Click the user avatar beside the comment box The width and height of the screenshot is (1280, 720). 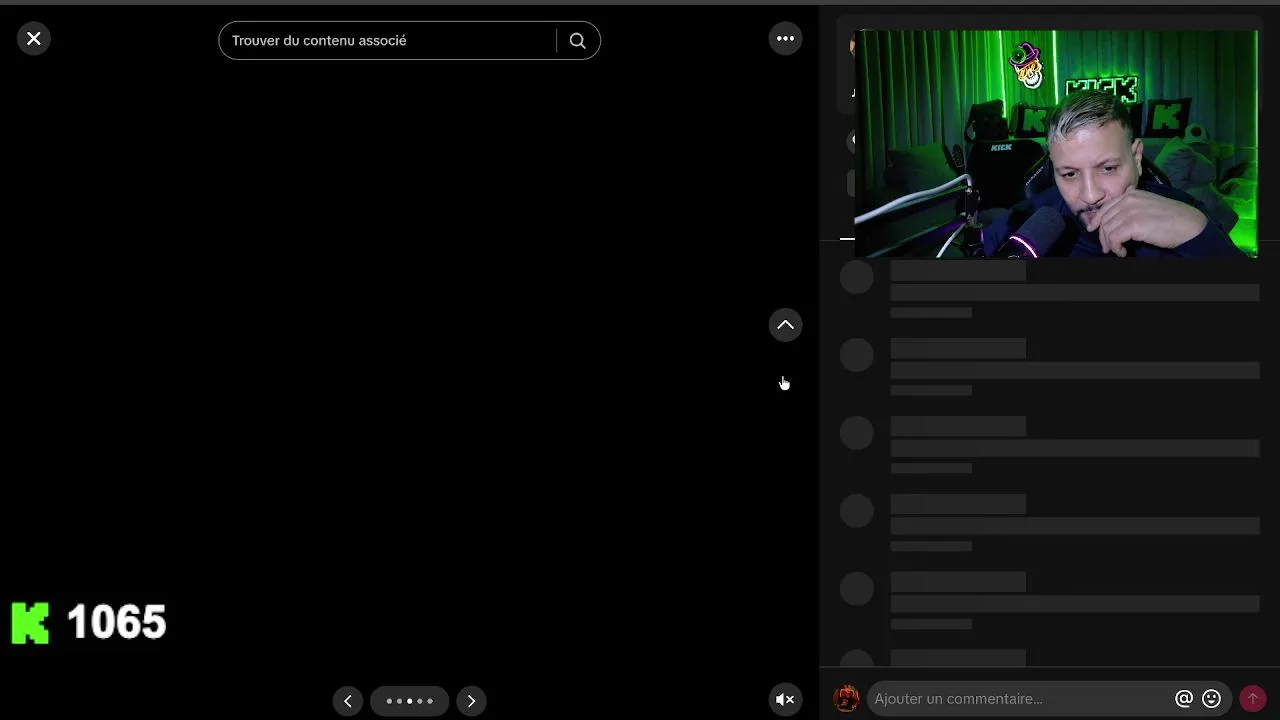[x=847, y=699]
